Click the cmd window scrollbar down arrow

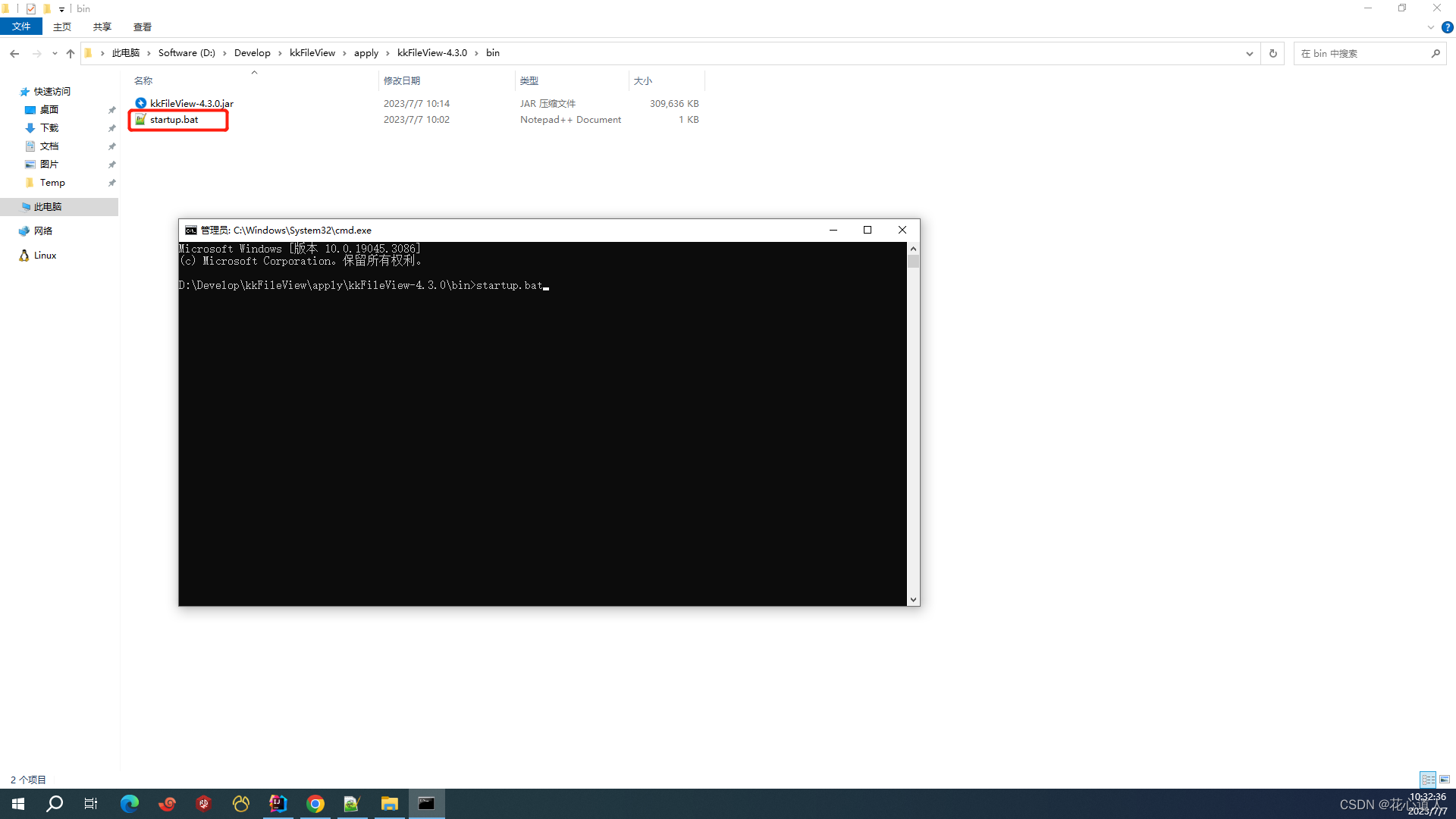[x=913, y=599]
